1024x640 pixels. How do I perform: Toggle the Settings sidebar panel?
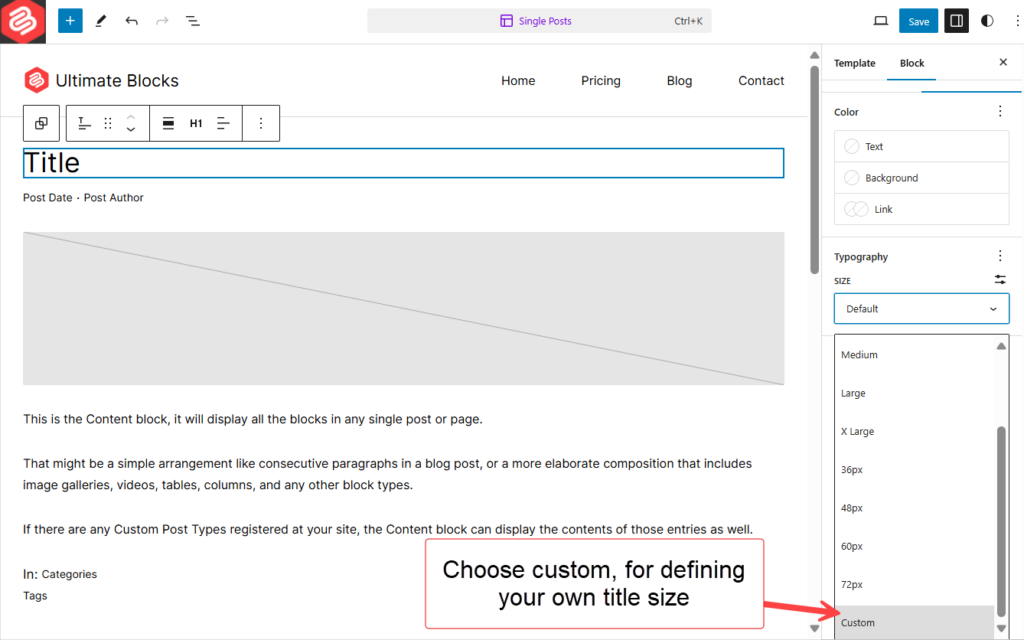tap(956, 20)
